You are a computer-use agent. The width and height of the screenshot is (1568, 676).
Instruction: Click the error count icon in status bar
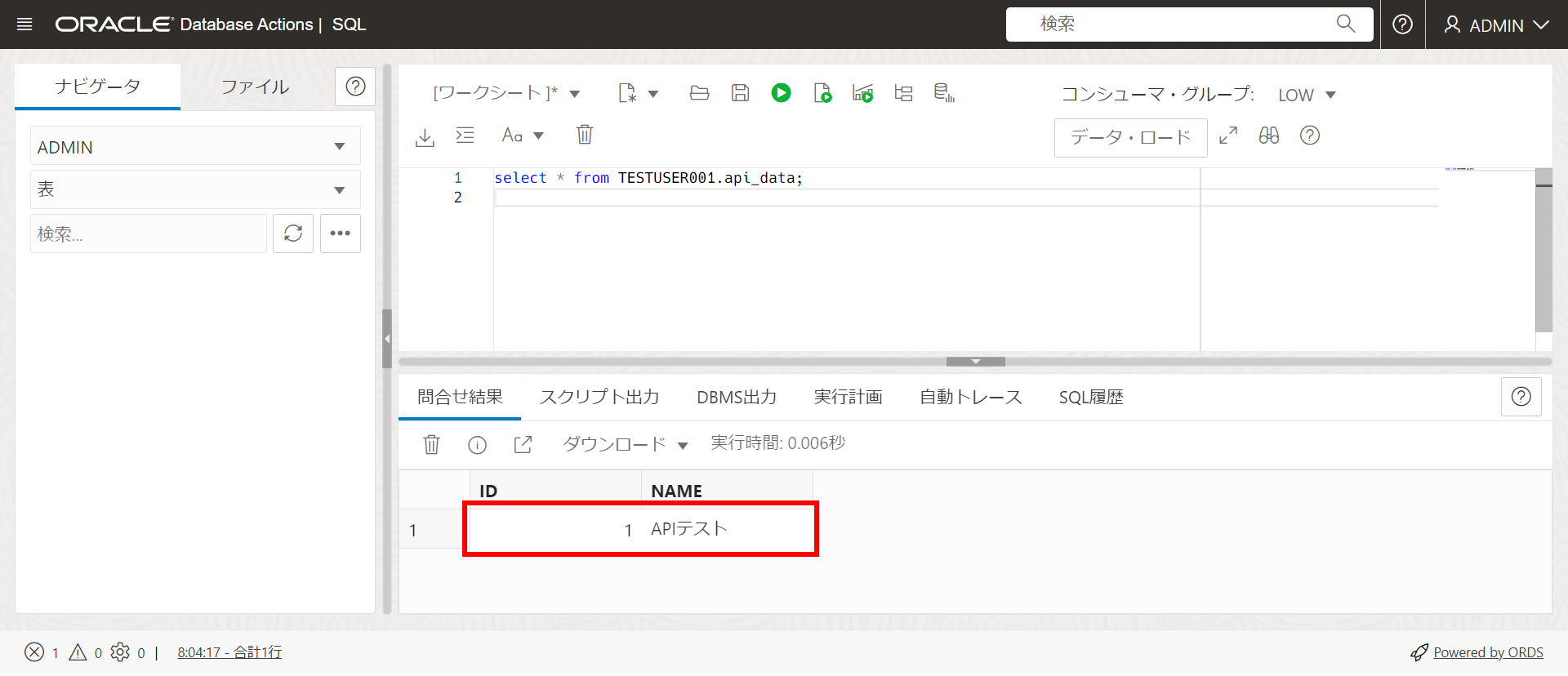click(34, 652)
